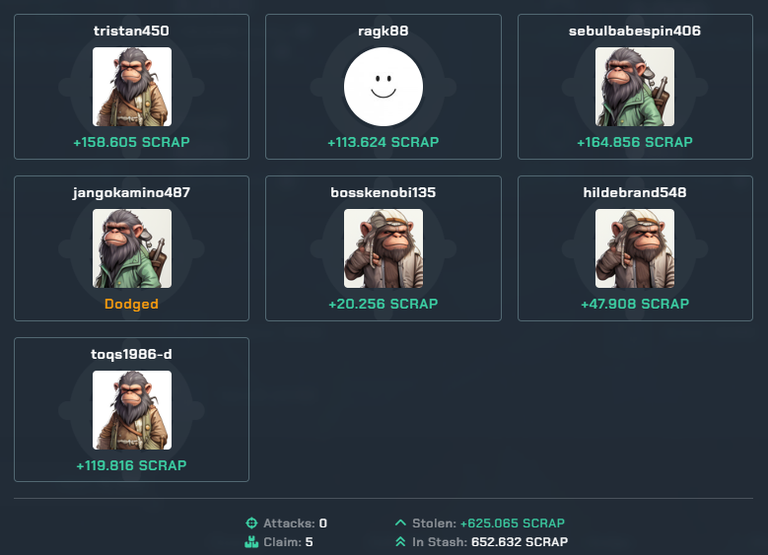Select the username jangokamino487
Screen dimensions: 768x555
tap(131, 193)
